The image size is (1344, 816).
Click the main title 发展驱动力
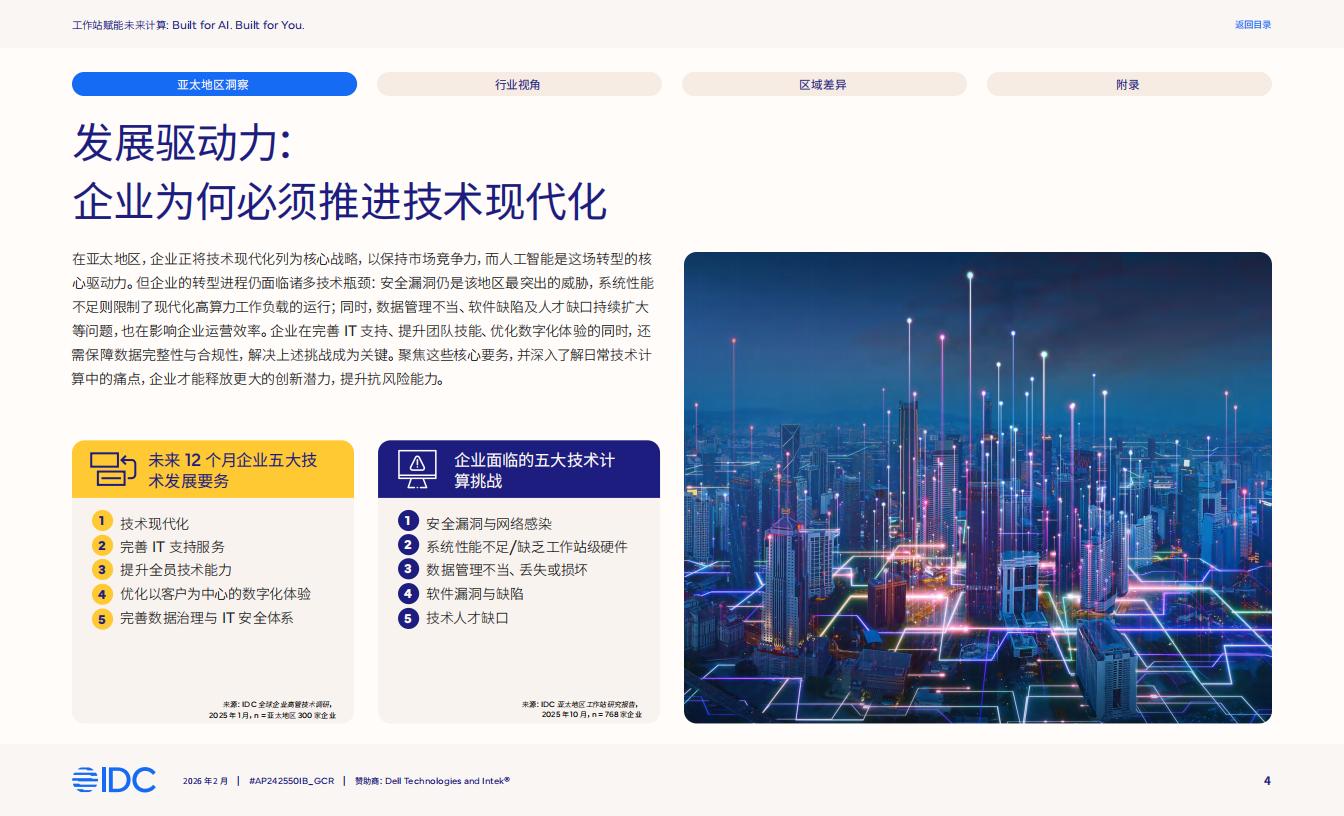(x=182, y=145)
